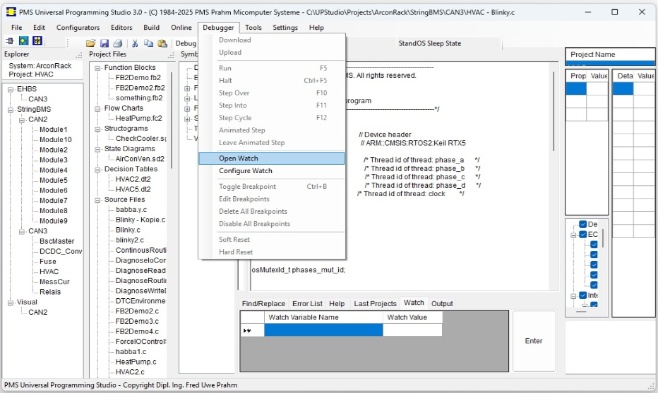Click the Enter button beside watch table

pos(534,341)
